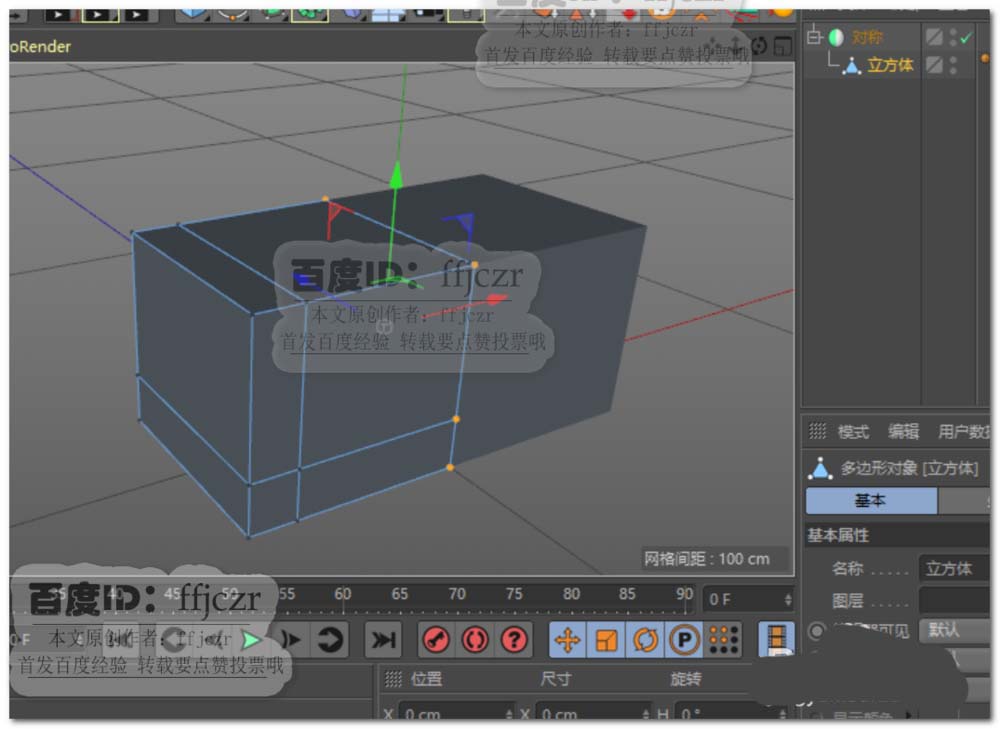Record active objects with the red key icon
Screen dimensions: 1000x729
click(436, 640)
